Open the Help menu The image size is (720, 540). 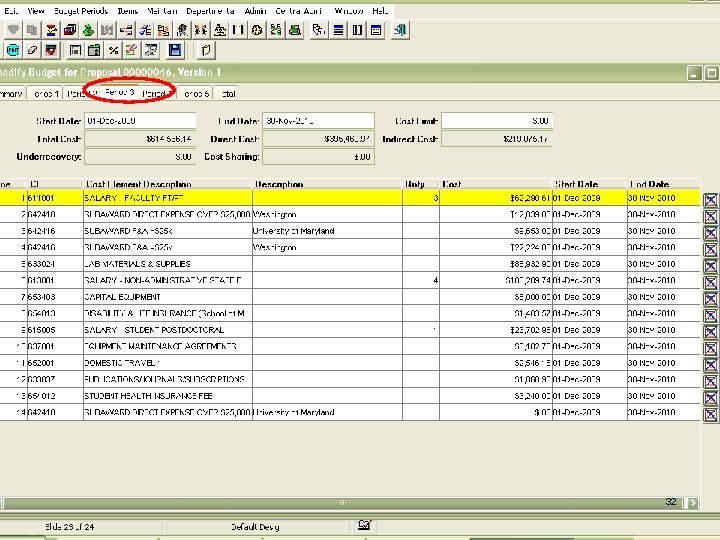point(380,11)
